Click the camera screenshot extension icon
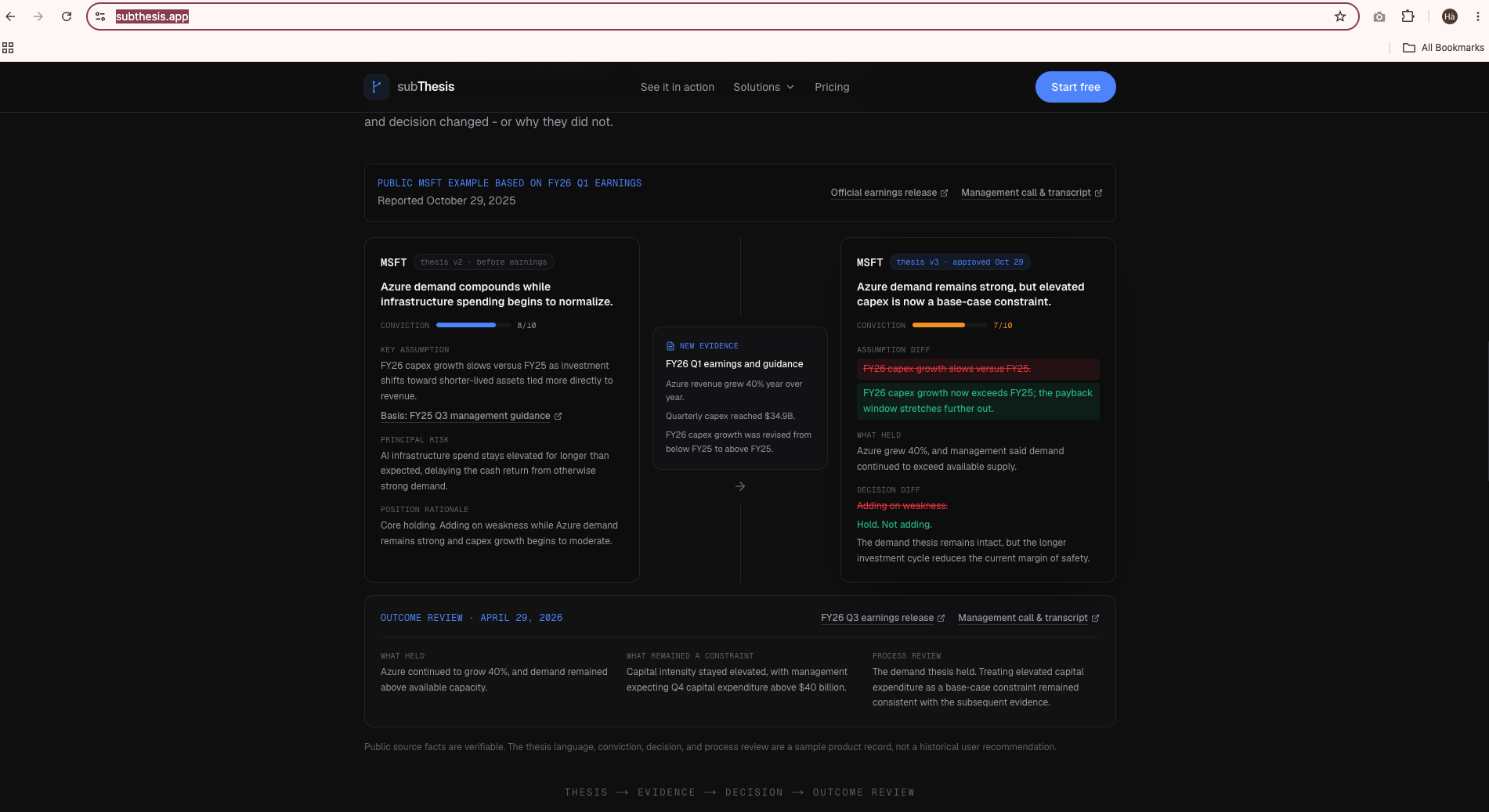The image size is (1489, 812). click(1379, 16)
